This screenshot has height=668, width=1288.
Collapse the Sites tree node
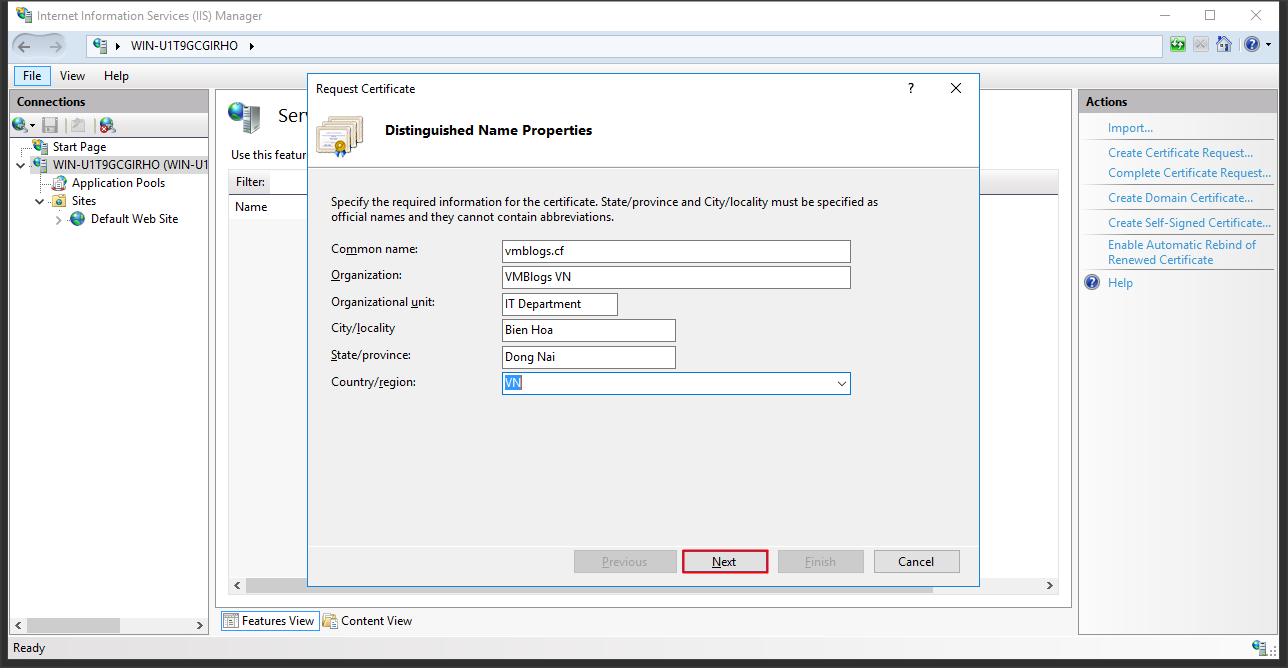coord(40,201)
